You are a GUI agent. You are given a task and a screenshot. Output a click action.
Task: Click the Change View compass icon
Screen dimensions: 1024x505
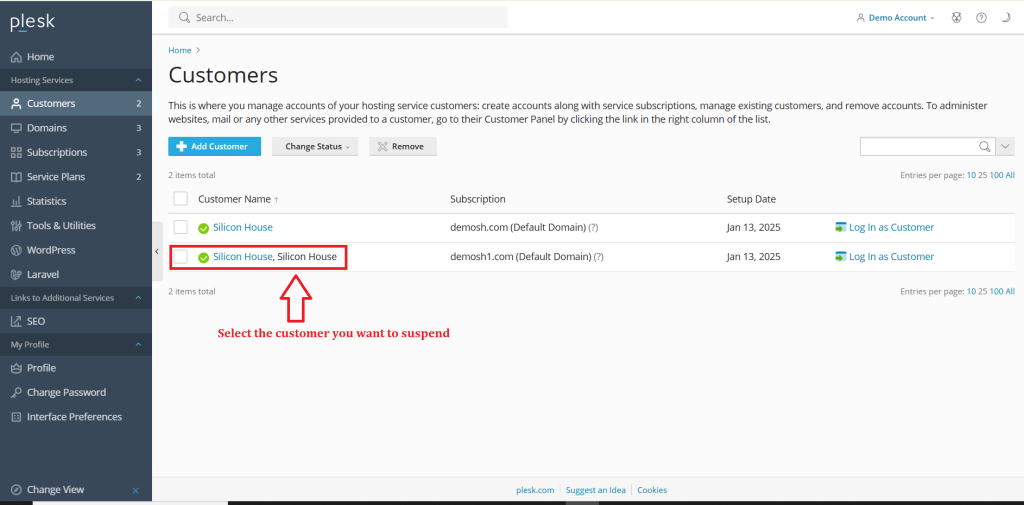click(x=16, y=489)
